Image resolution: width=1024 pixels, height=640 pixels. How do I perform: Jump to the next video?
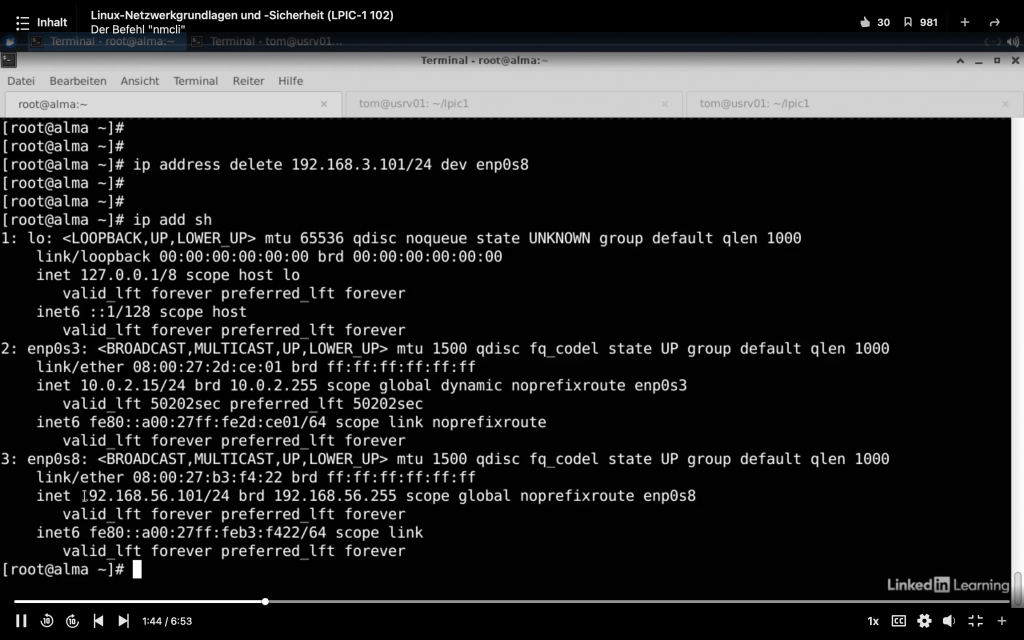point(123,621)
